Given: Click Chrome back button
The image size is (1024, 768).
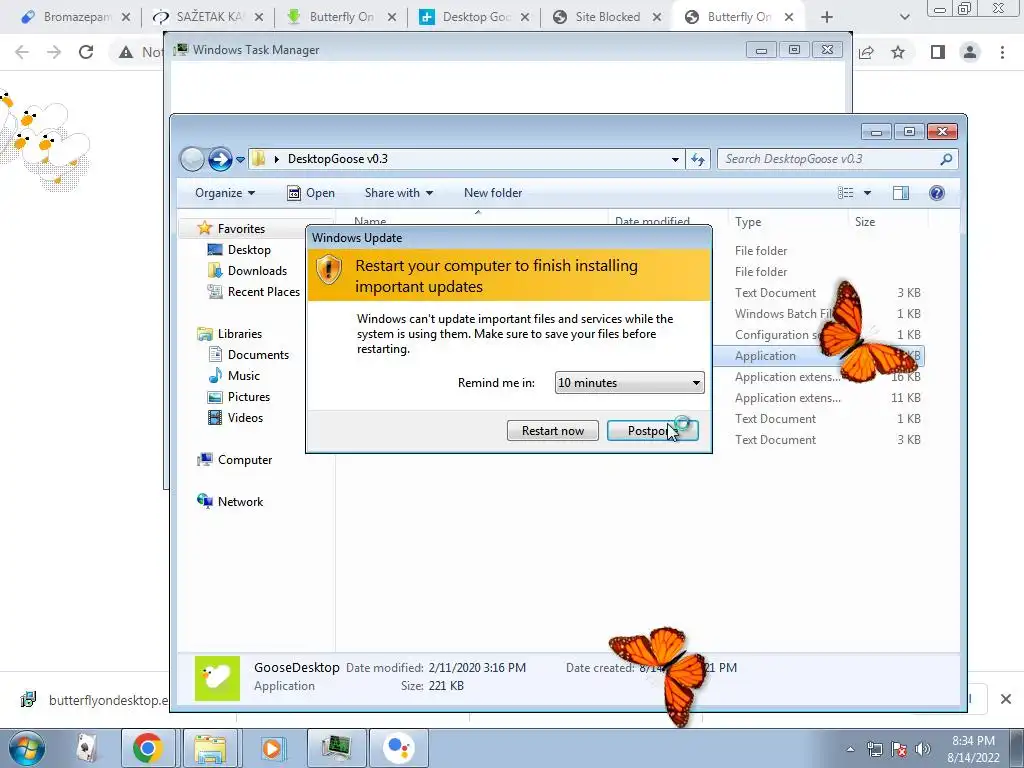Looking at the screenshot, I should point(22,52).
